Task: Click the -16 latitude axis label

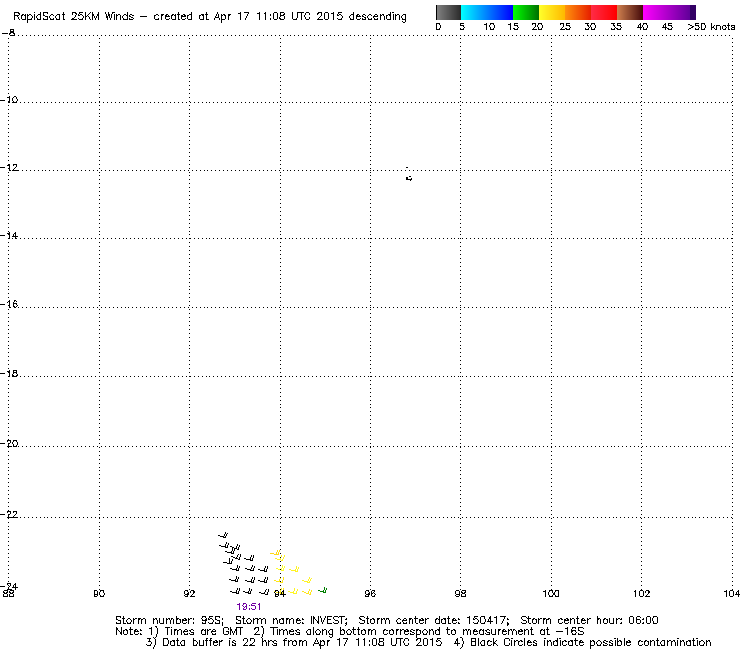Action: click(9, 304)
